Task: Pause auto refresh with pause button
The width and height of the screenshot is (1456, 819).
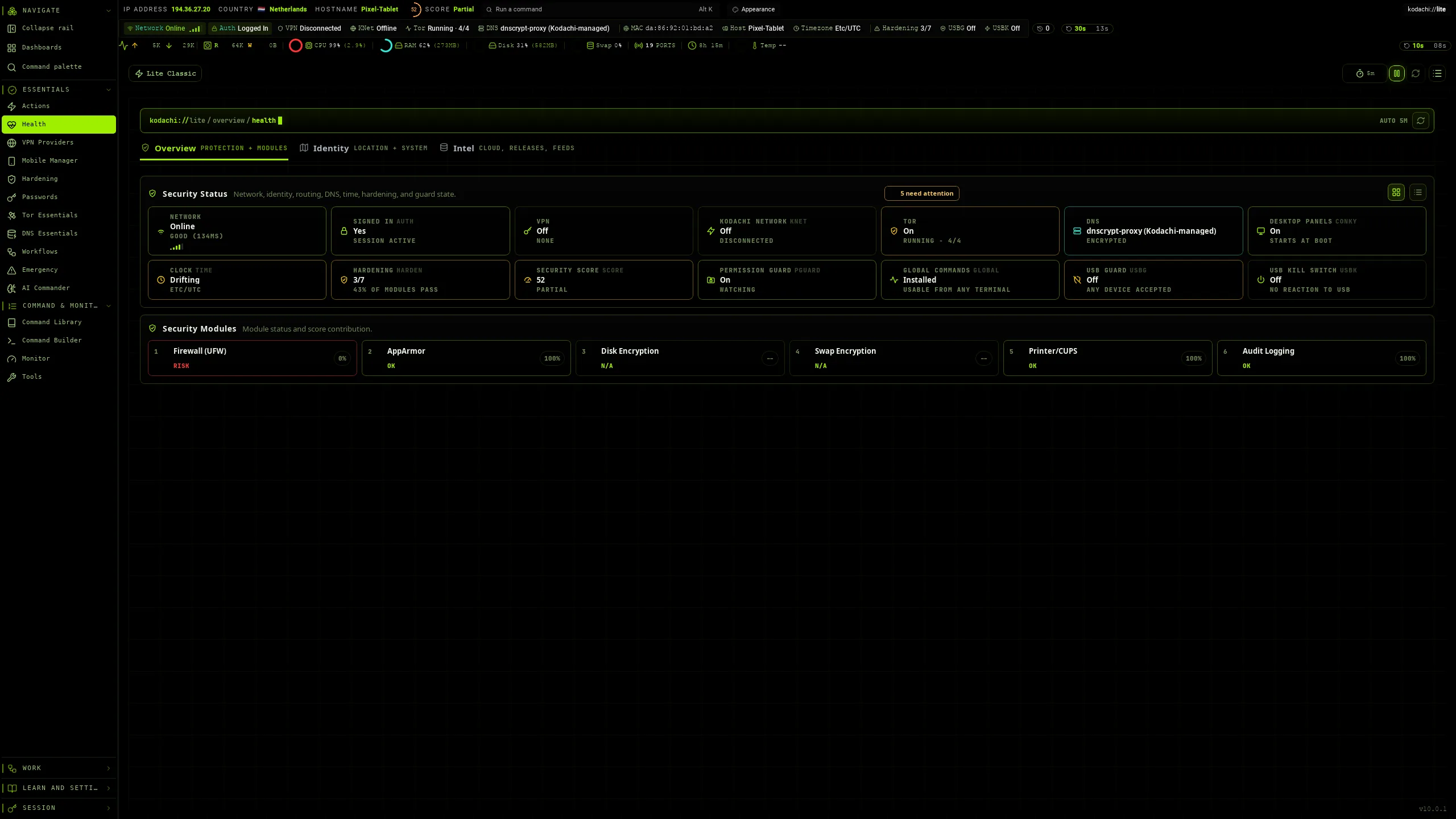Action: tap(1396, 73)
